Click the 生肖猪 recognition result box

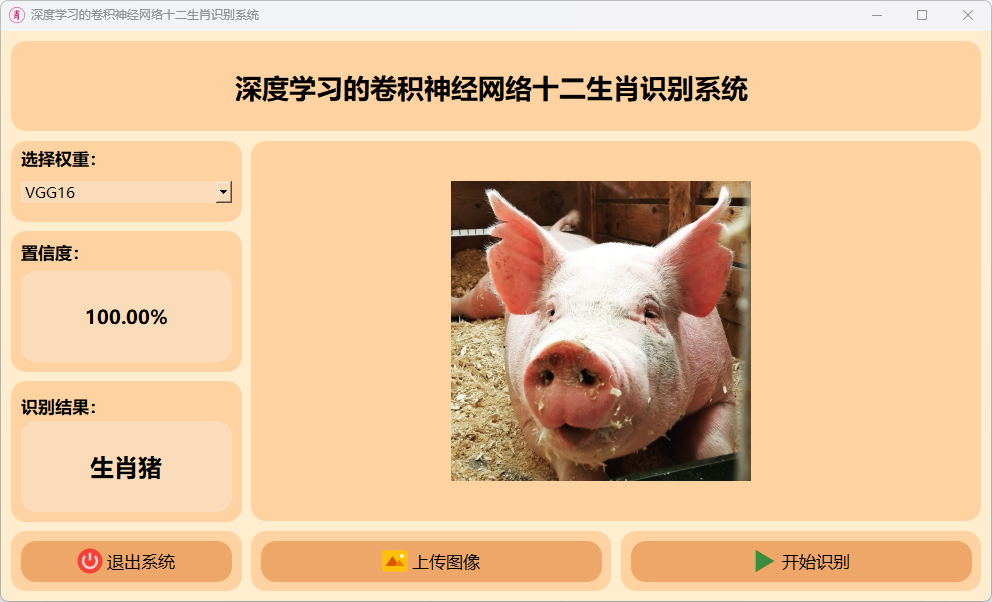[x=127, y=467]
